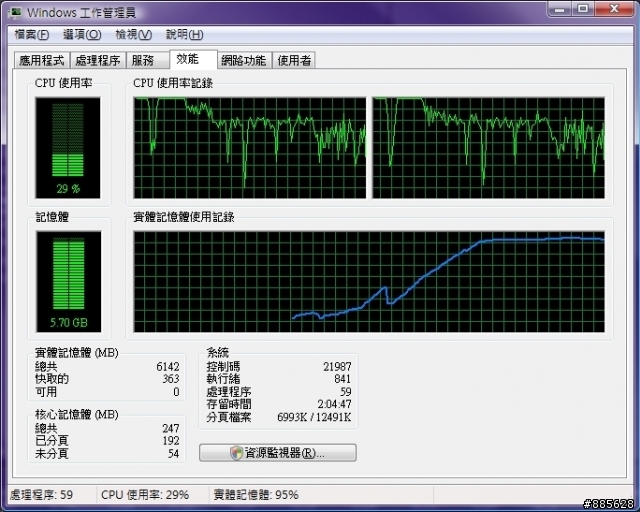Screen dimensions: 640x512
Task: Click the physical memory usage history graph
Action: click(369, 282)
